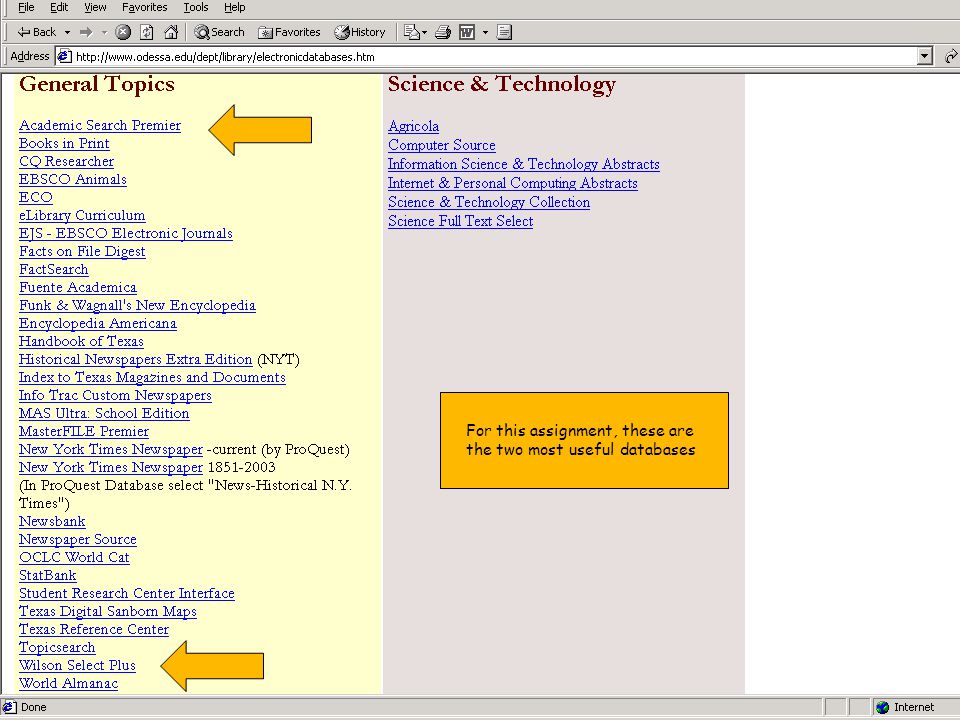Viewport: 960px width, 720px height.
Task: Open the Favorites menu in the menu bar
Action: (x=144, y=7)
